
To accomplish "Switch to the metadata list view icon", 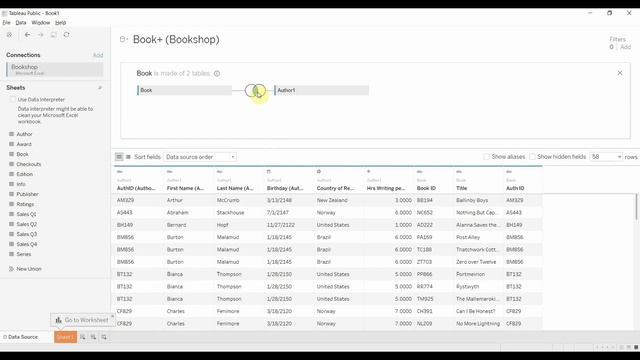I will pos(128,157).
